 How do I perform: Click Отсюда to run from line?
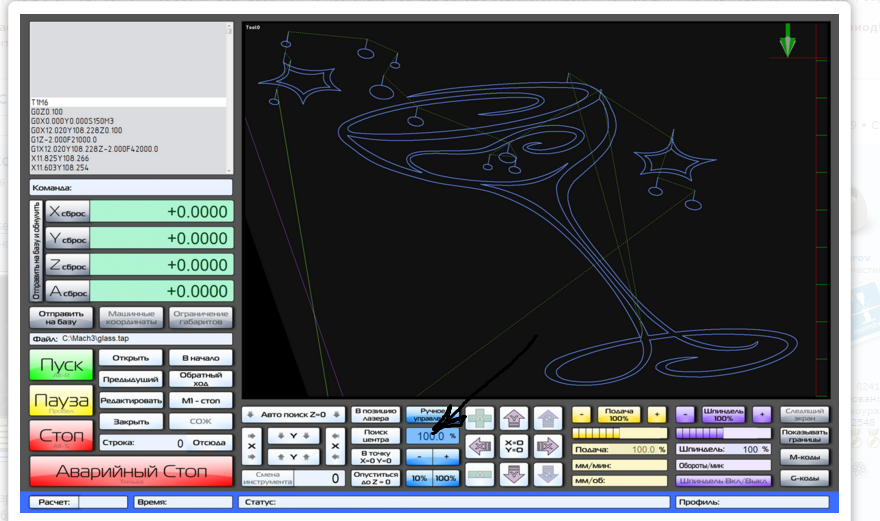(x=209, y=442)
